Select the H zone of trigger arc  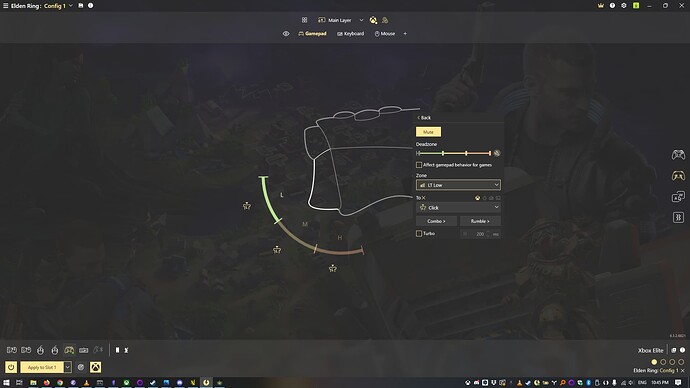pos(339,251)
